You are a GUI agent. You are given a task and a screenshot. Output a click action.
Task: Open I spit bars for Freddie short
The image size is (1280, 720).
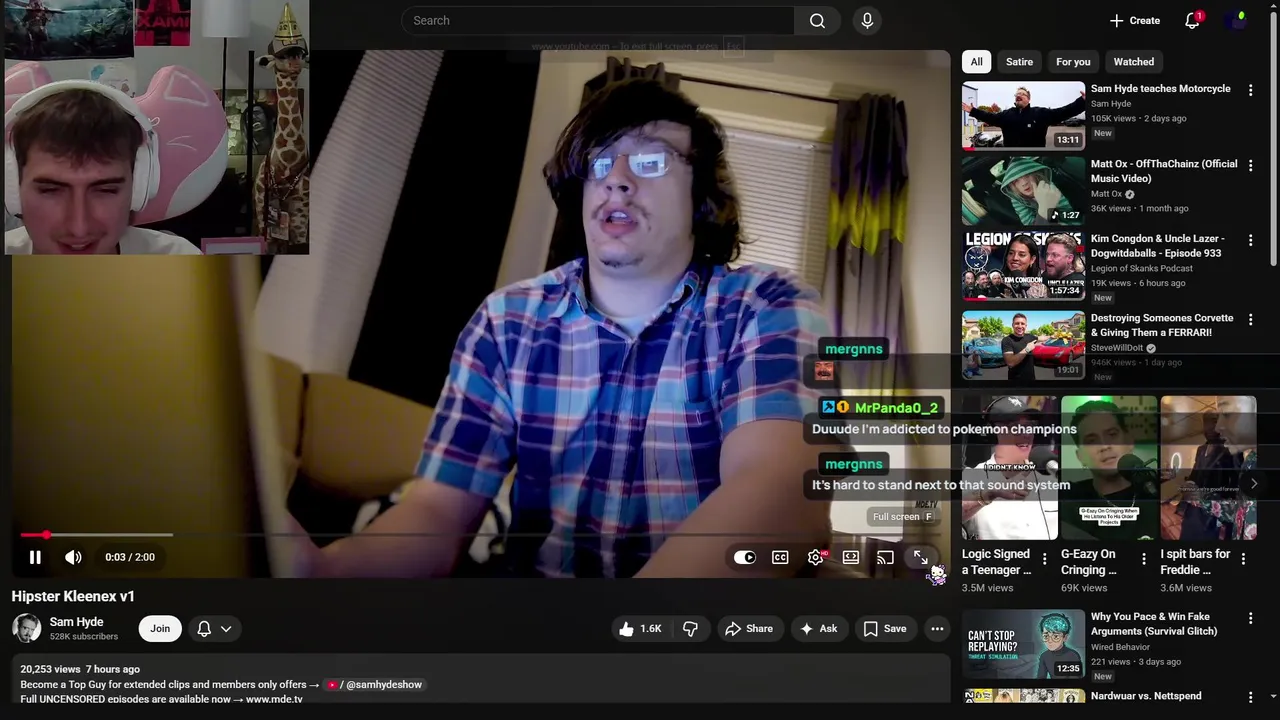point(1208,468)
